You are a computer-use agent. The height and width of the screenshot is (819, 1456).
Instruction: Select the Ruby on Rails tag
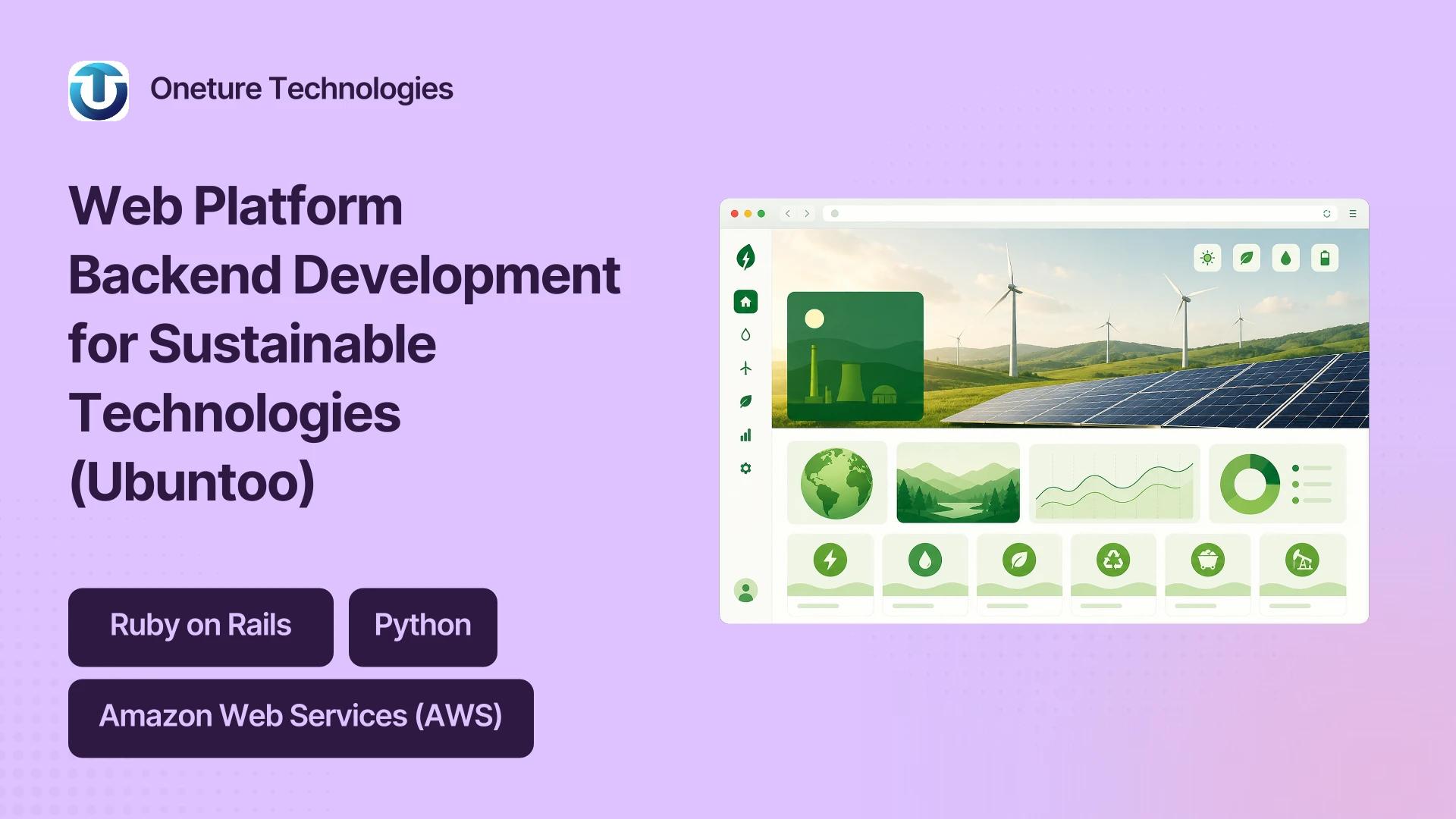[x=201, y=627]
